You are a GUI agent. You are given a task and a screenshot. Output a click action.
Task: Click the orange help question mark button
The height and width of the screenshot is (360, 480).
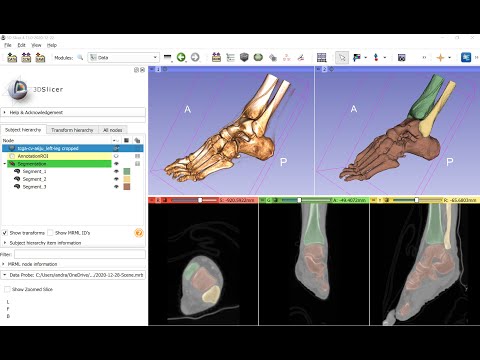point(139,233)
